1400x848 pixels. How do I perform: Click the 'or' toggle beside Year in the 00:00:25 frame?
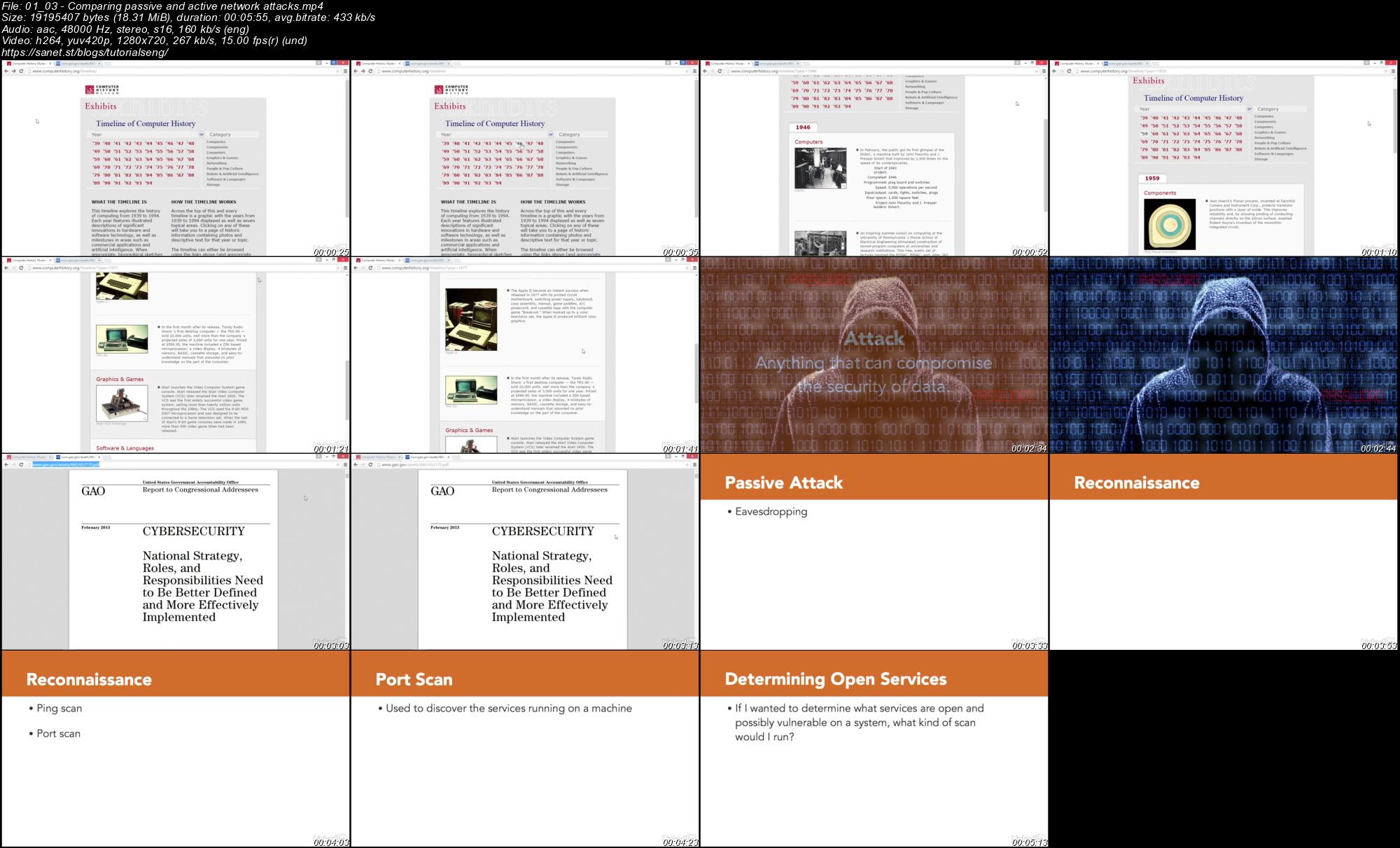tap(202, 134)
